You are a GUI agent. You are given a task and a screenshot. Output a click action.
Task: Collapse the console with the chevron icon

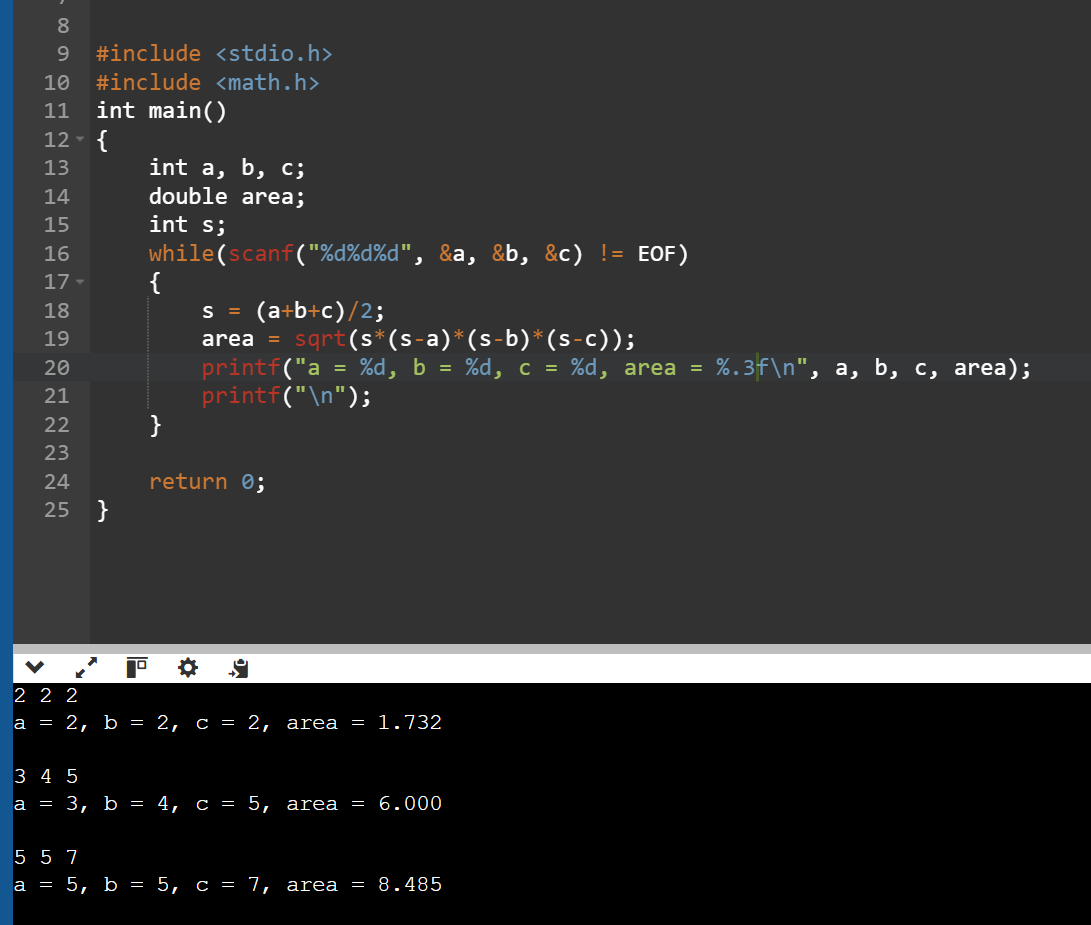(x=34, y=668)
